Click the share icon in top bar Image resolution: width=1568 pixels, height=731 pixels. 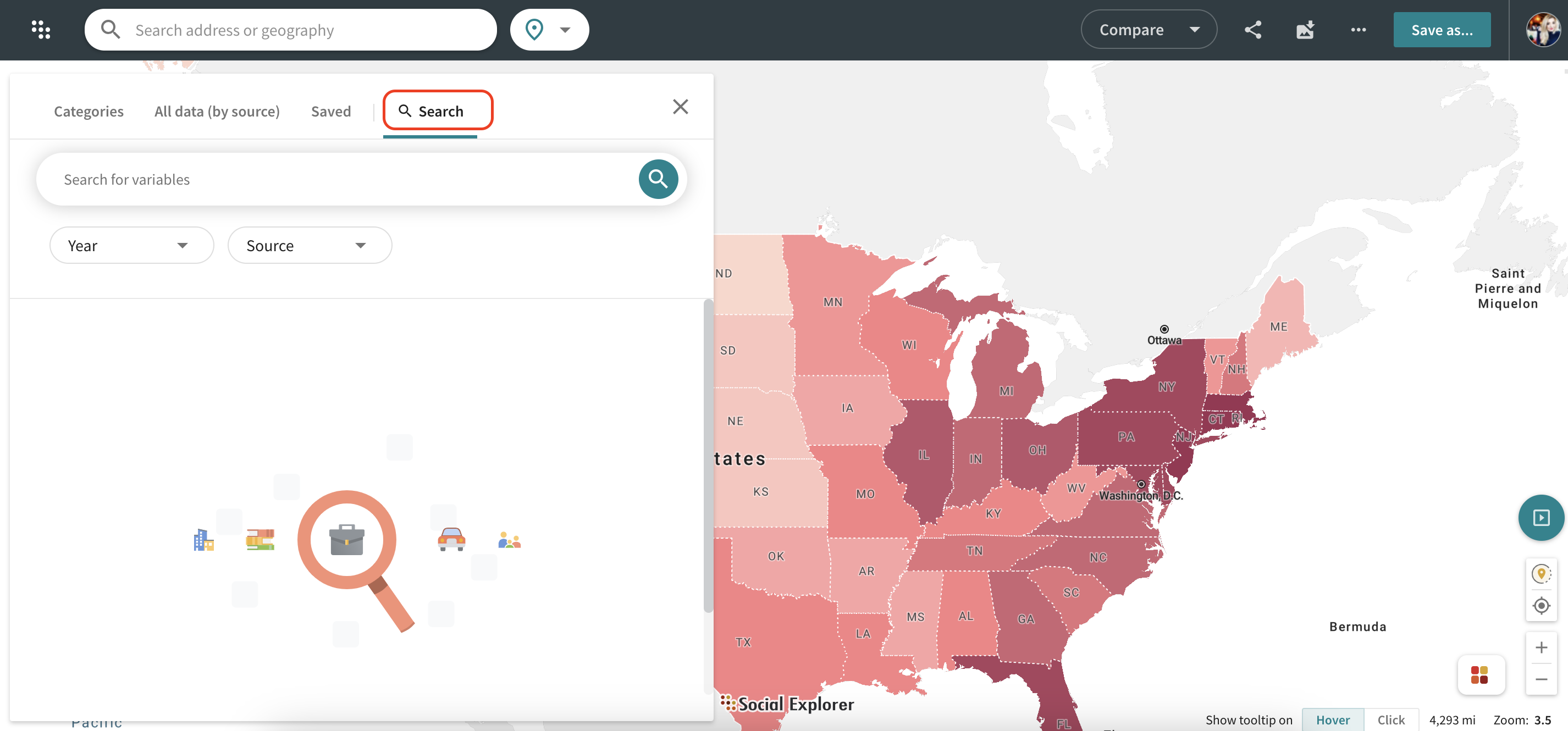[x=1252, y=29]
